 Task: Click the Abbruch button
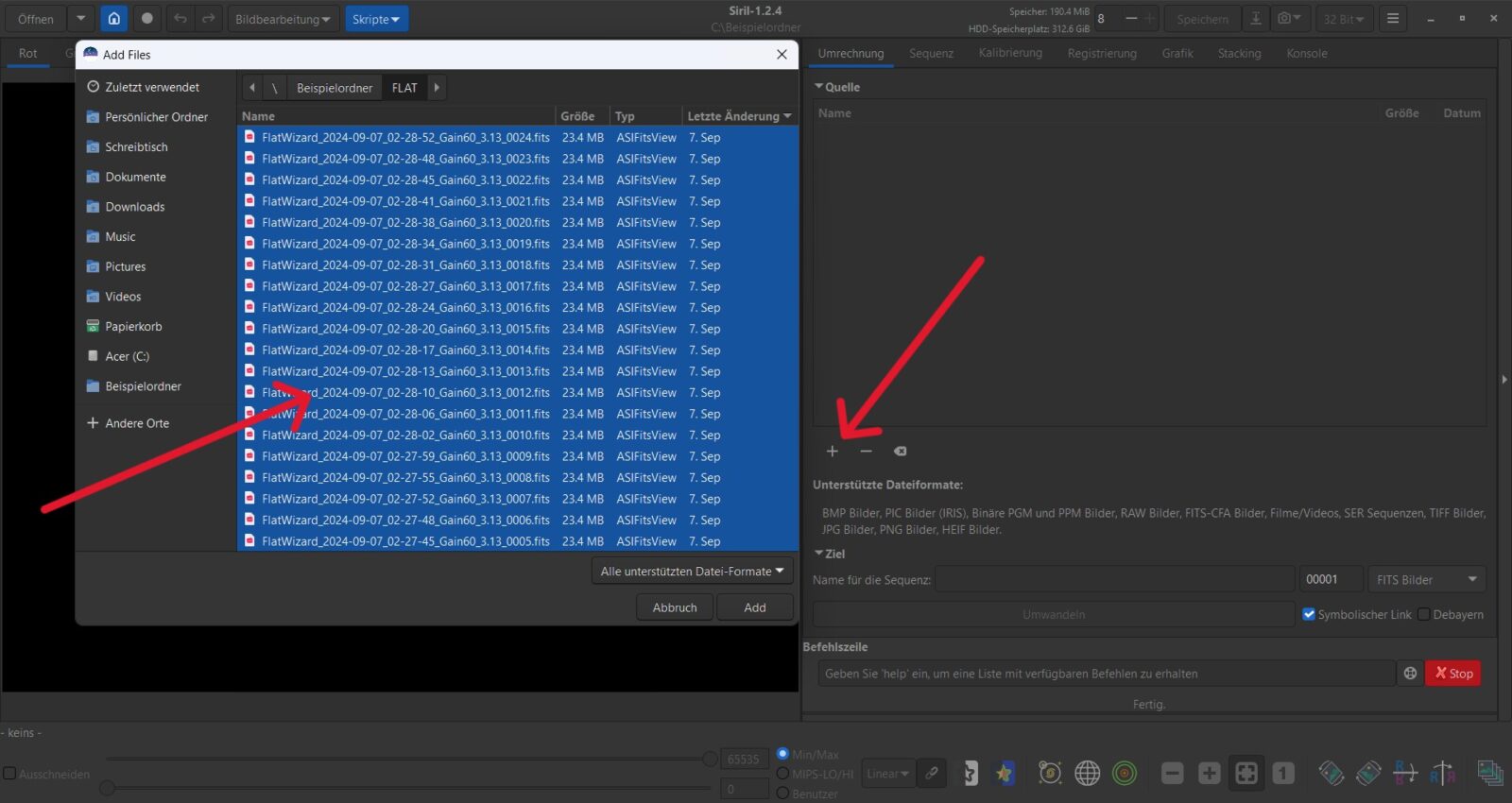click(675, 607)
